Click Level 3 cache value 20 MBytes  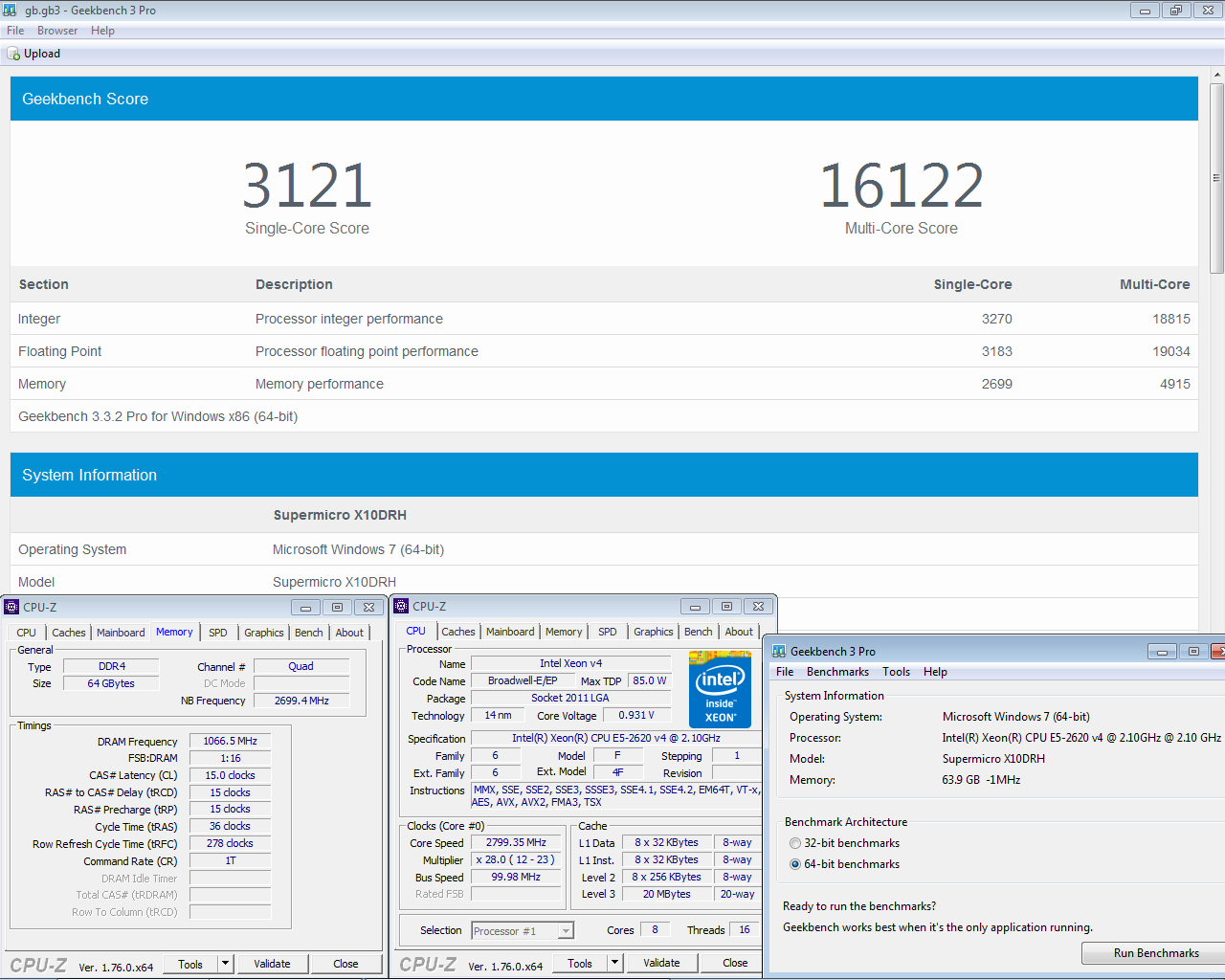[x=666, y=894]
